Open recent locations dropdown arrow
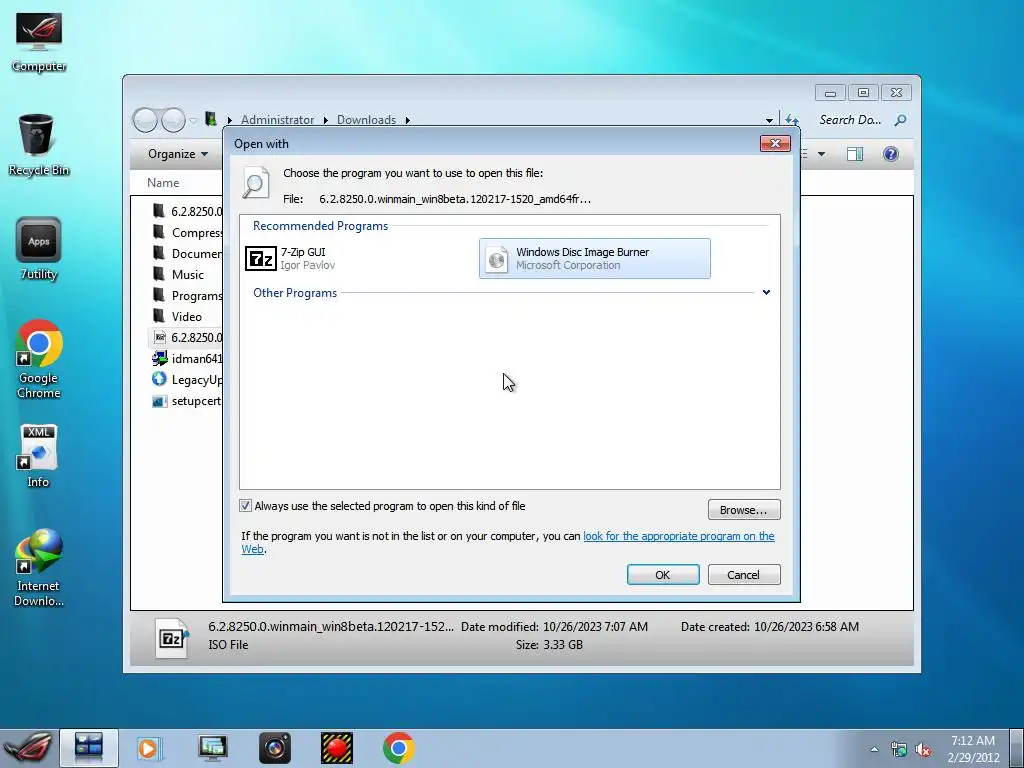 (193, 120)
